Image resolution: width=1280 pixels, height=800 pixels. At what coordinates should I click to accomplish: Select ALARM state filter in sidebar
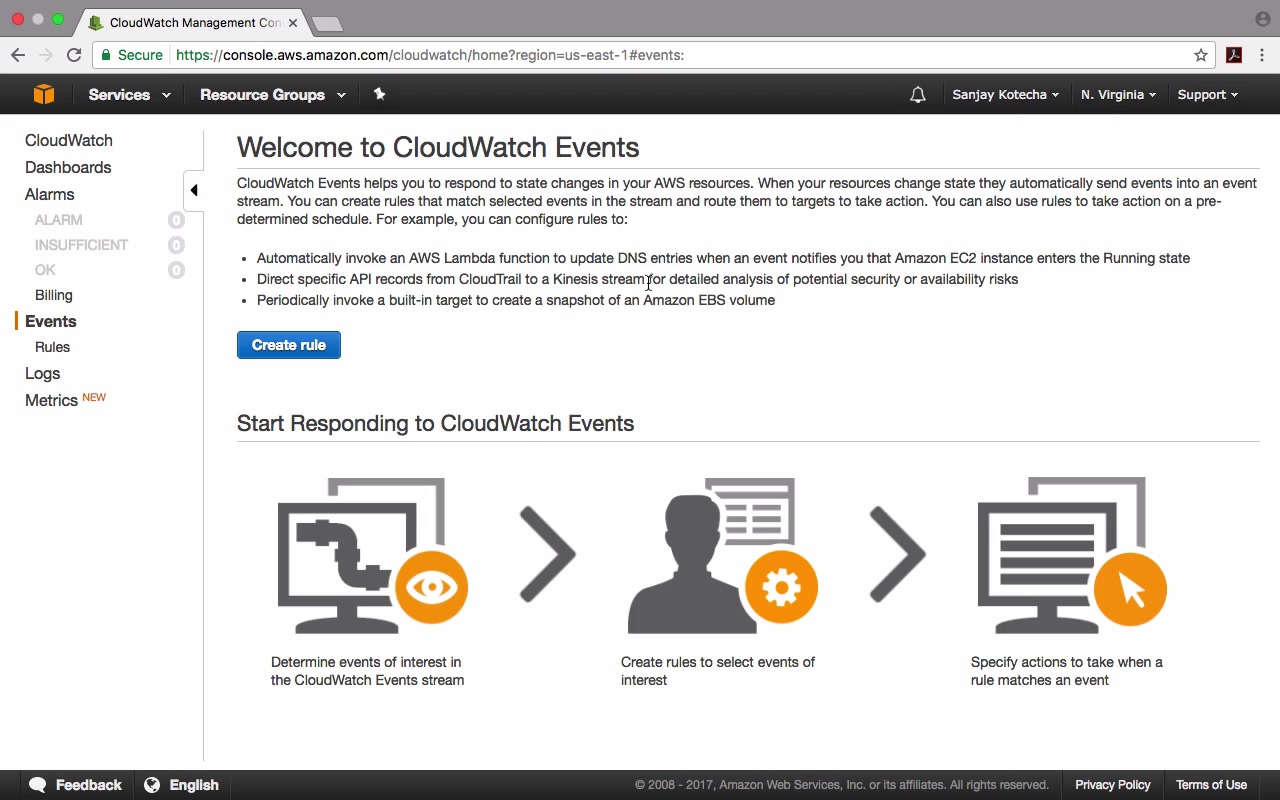coord(59,220)
